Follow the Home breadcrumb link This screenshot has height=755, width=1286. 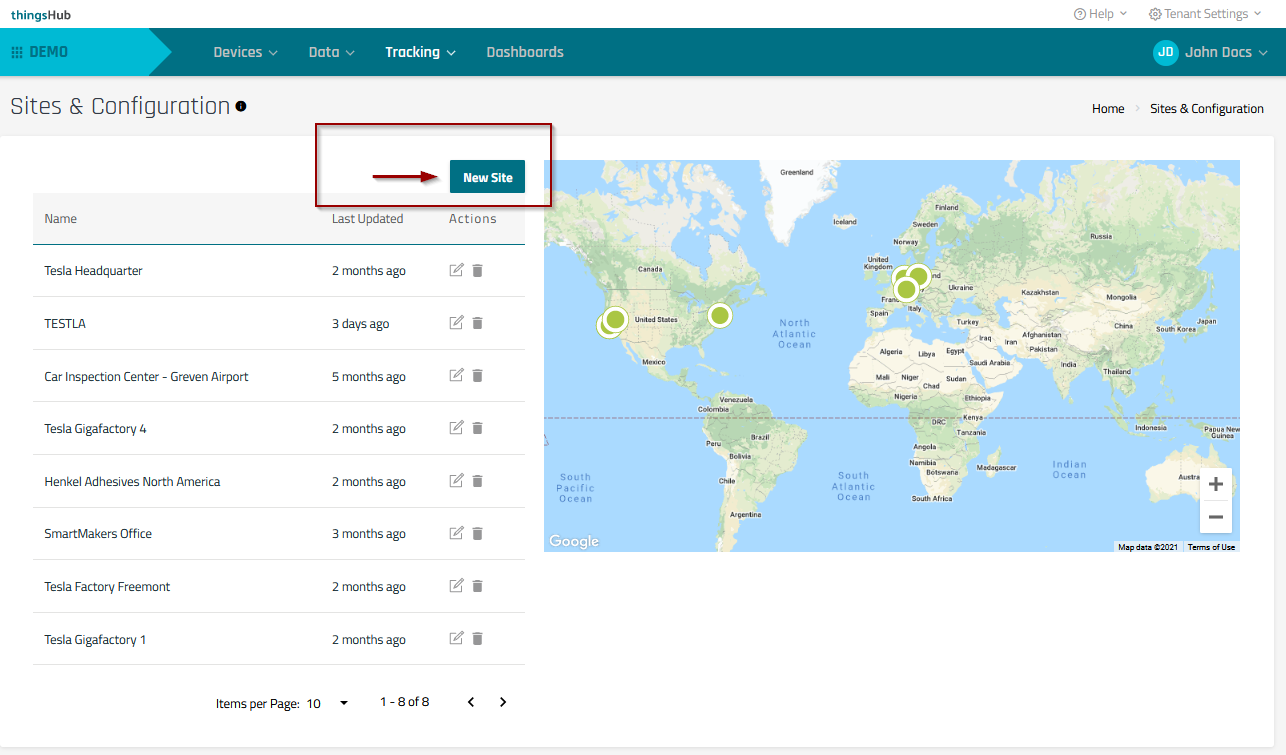[x=1108, y=109]
